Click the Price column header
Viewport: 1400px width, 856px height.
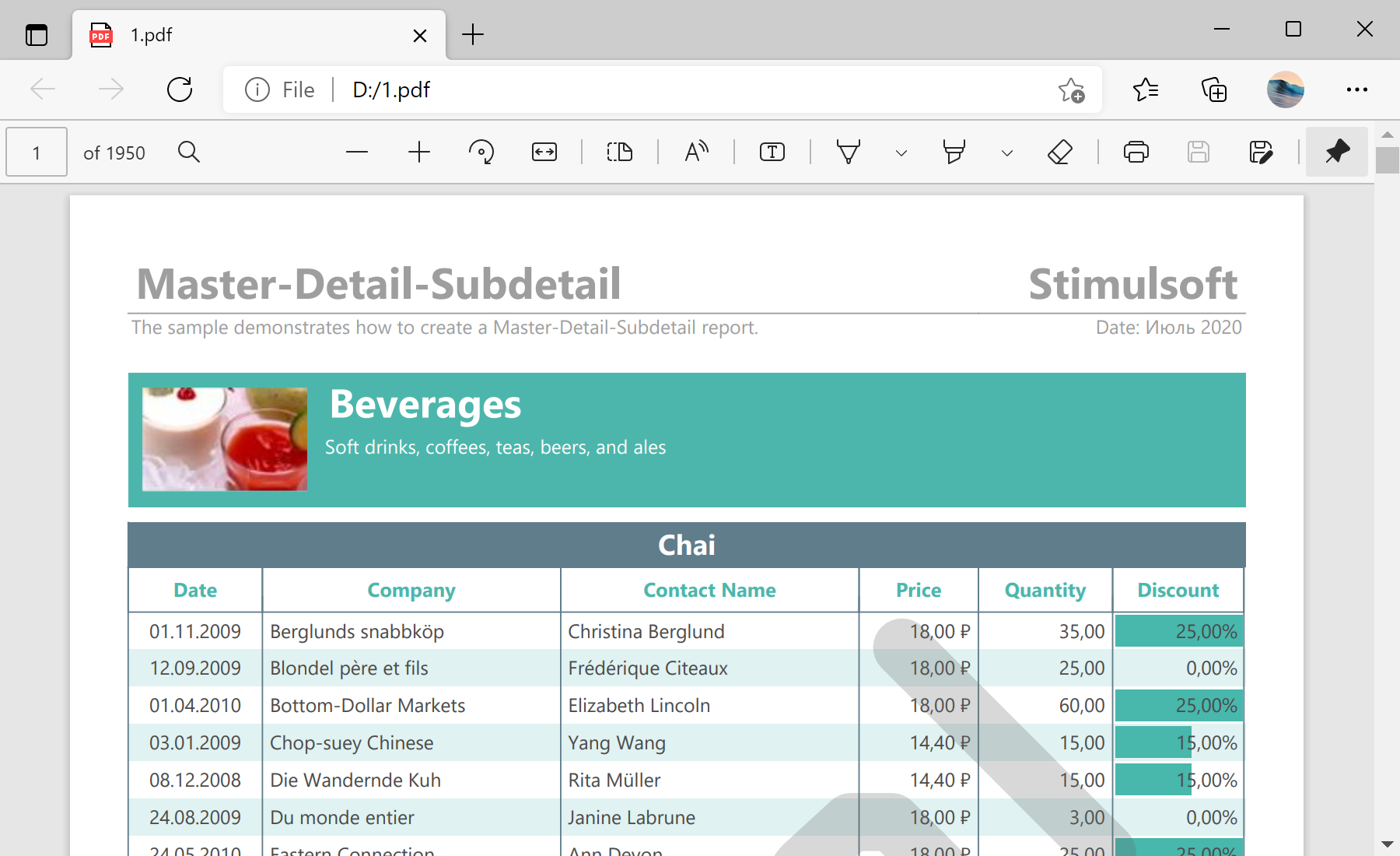[919, 591]
